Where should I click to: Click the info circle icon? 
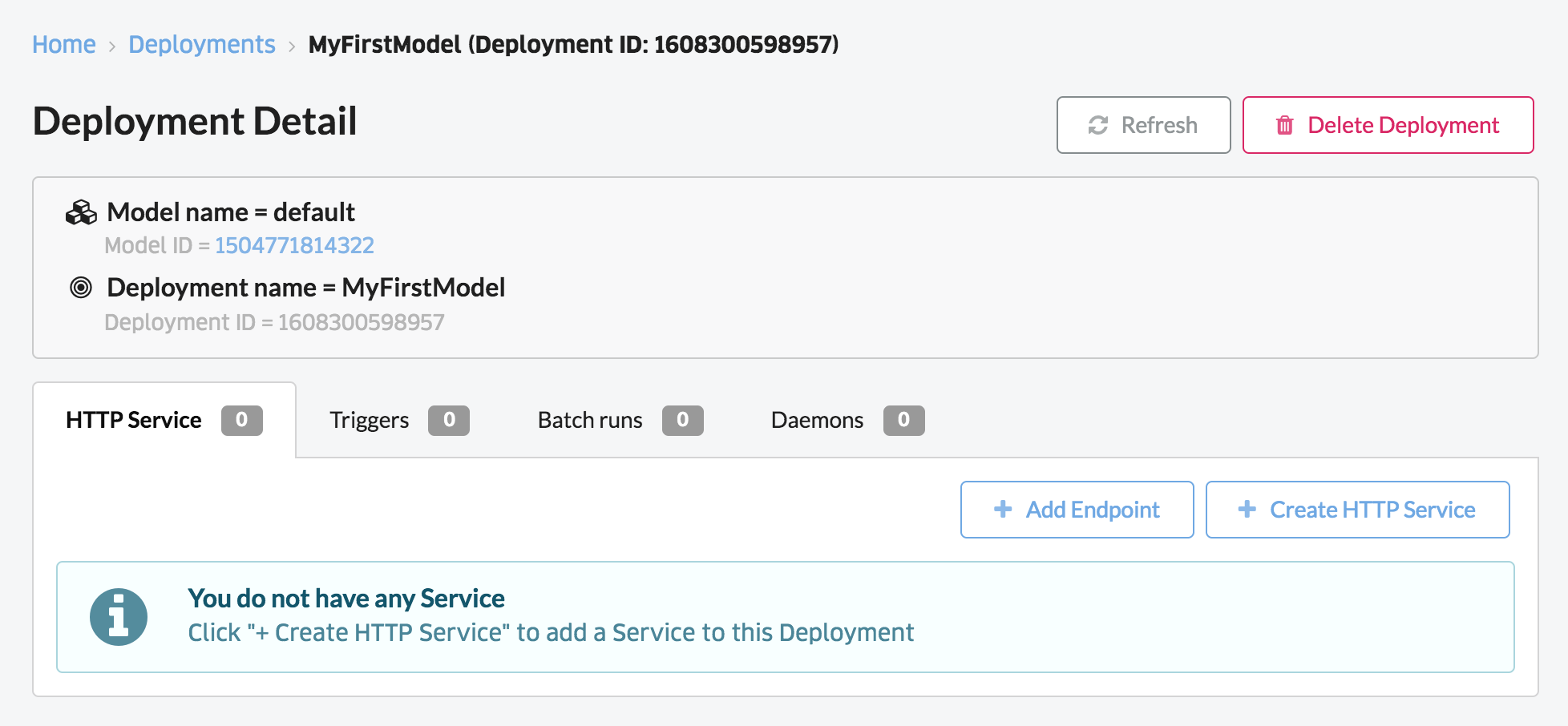(119, 617)
